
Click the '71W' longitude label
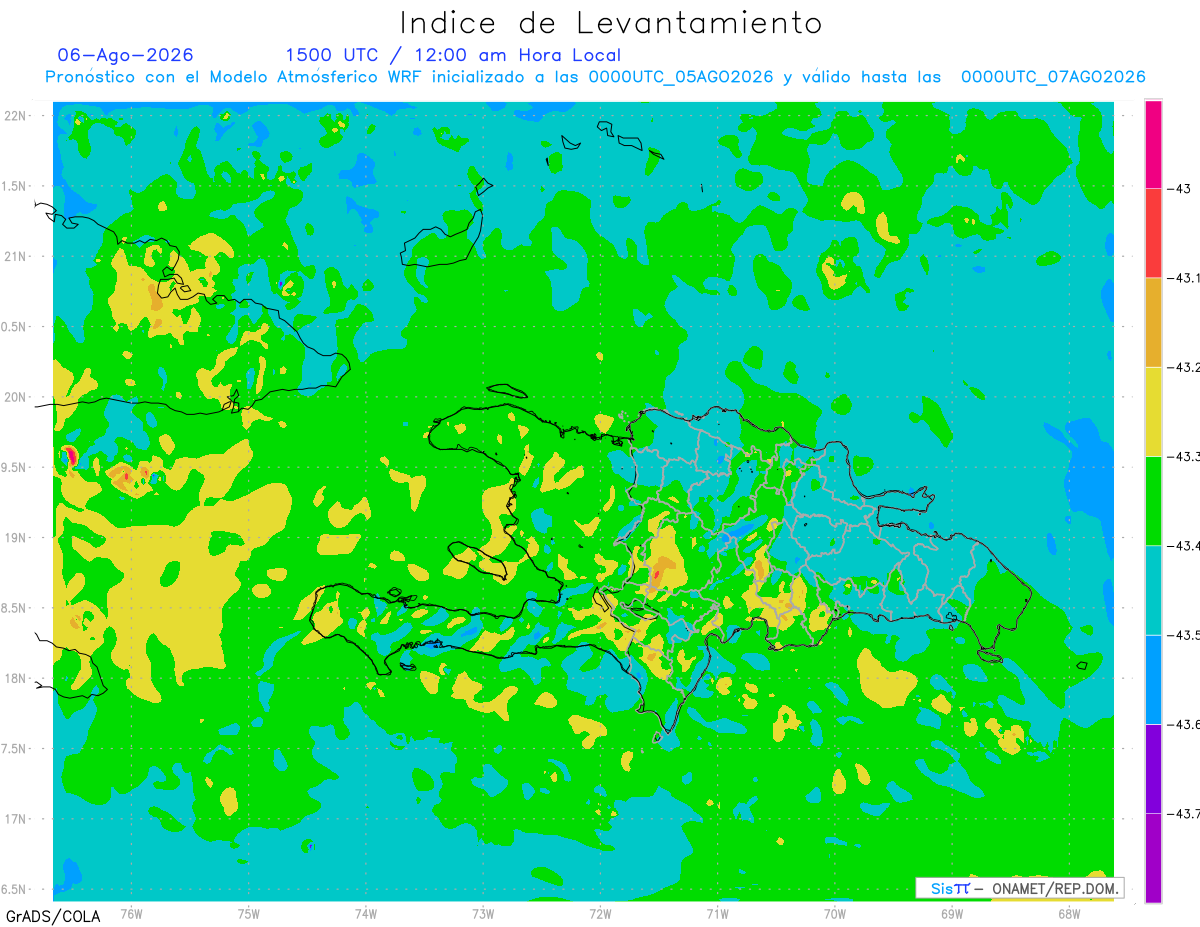tap(717, 914)
